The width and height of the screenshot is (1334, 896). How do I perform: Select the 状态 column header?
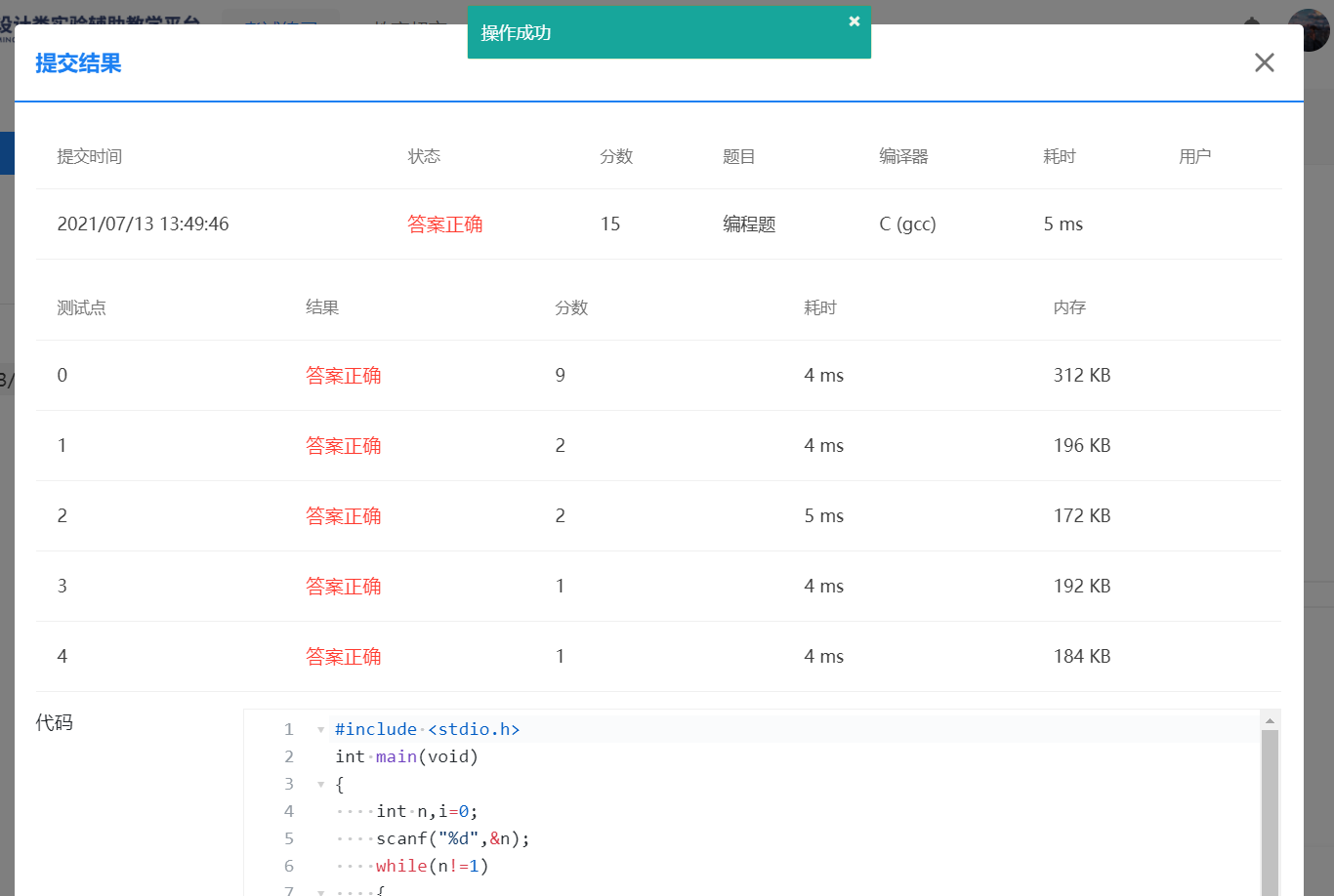coord(424,156)
